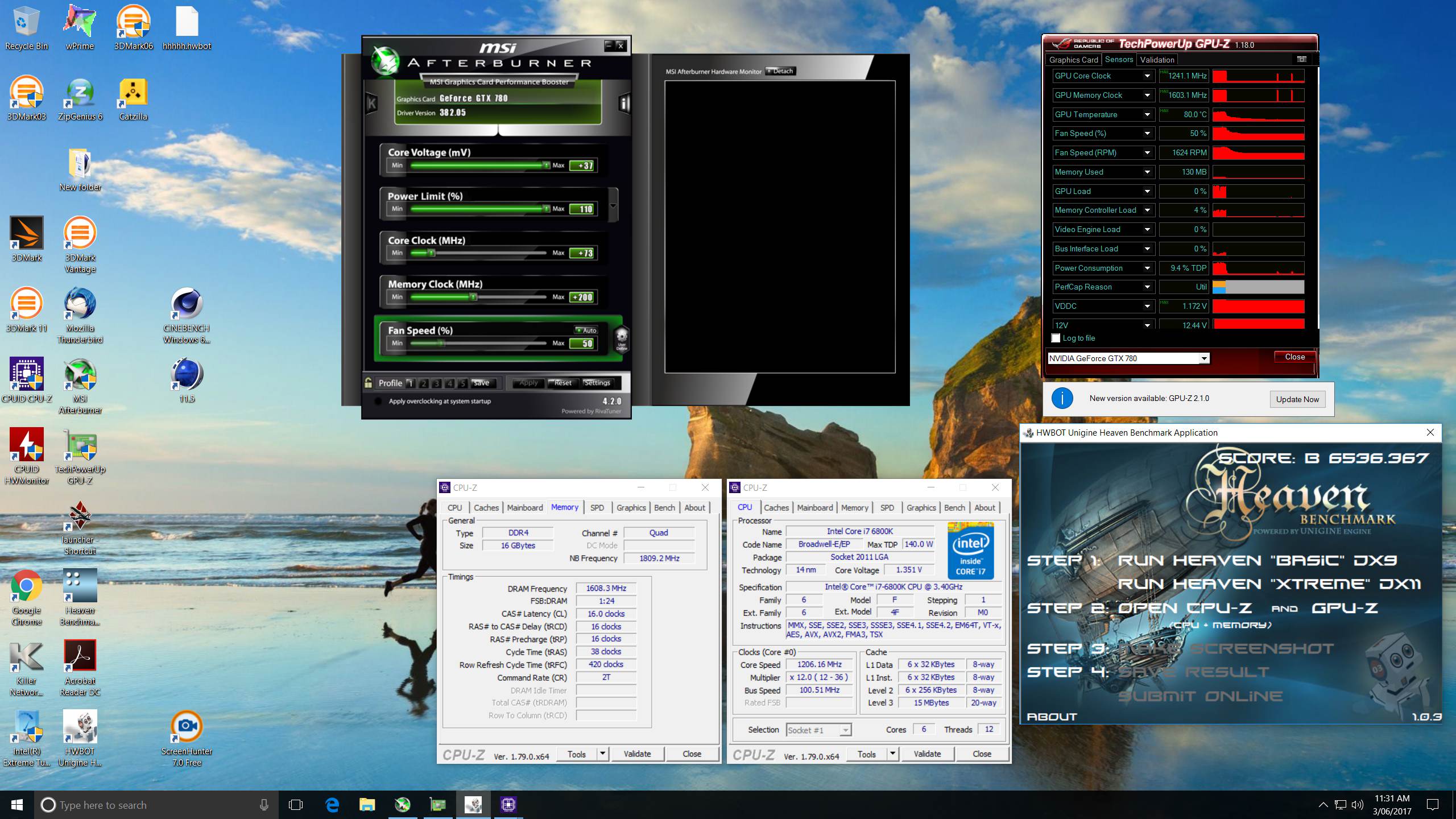The width and height of the screenshot is (1456, 819).
Task: Click Update Now in the GPU-Z notification
Action: point(1297,399)
